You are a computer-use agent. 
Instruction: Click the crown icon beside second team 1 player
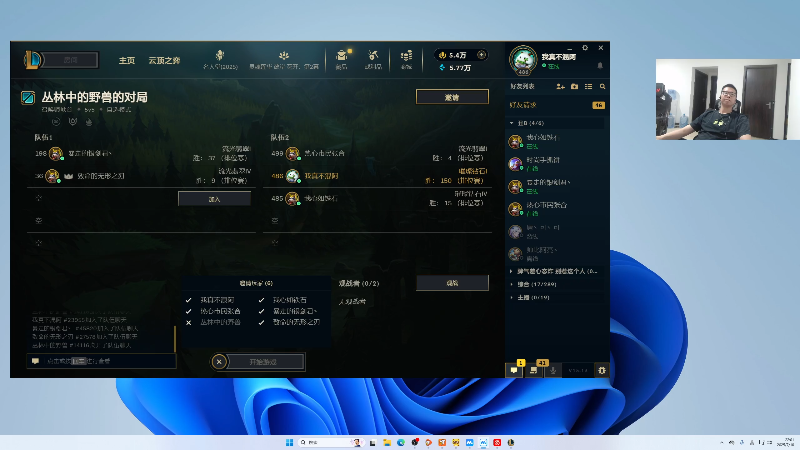click(x=68, y=176)
